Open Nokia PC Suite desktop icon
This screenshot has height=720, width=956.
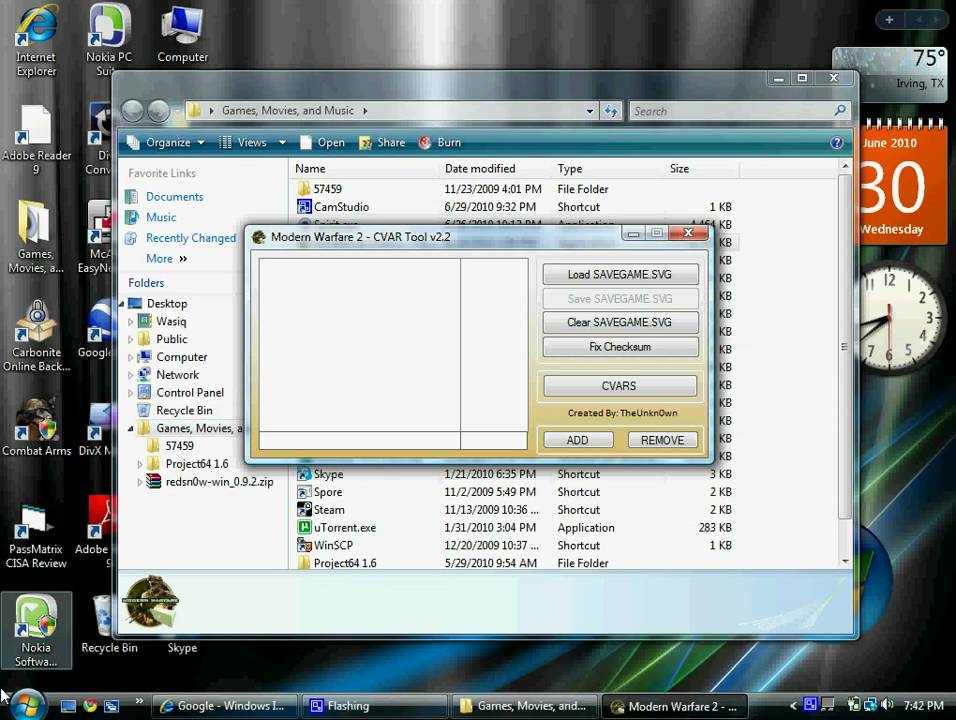(109, 40)
